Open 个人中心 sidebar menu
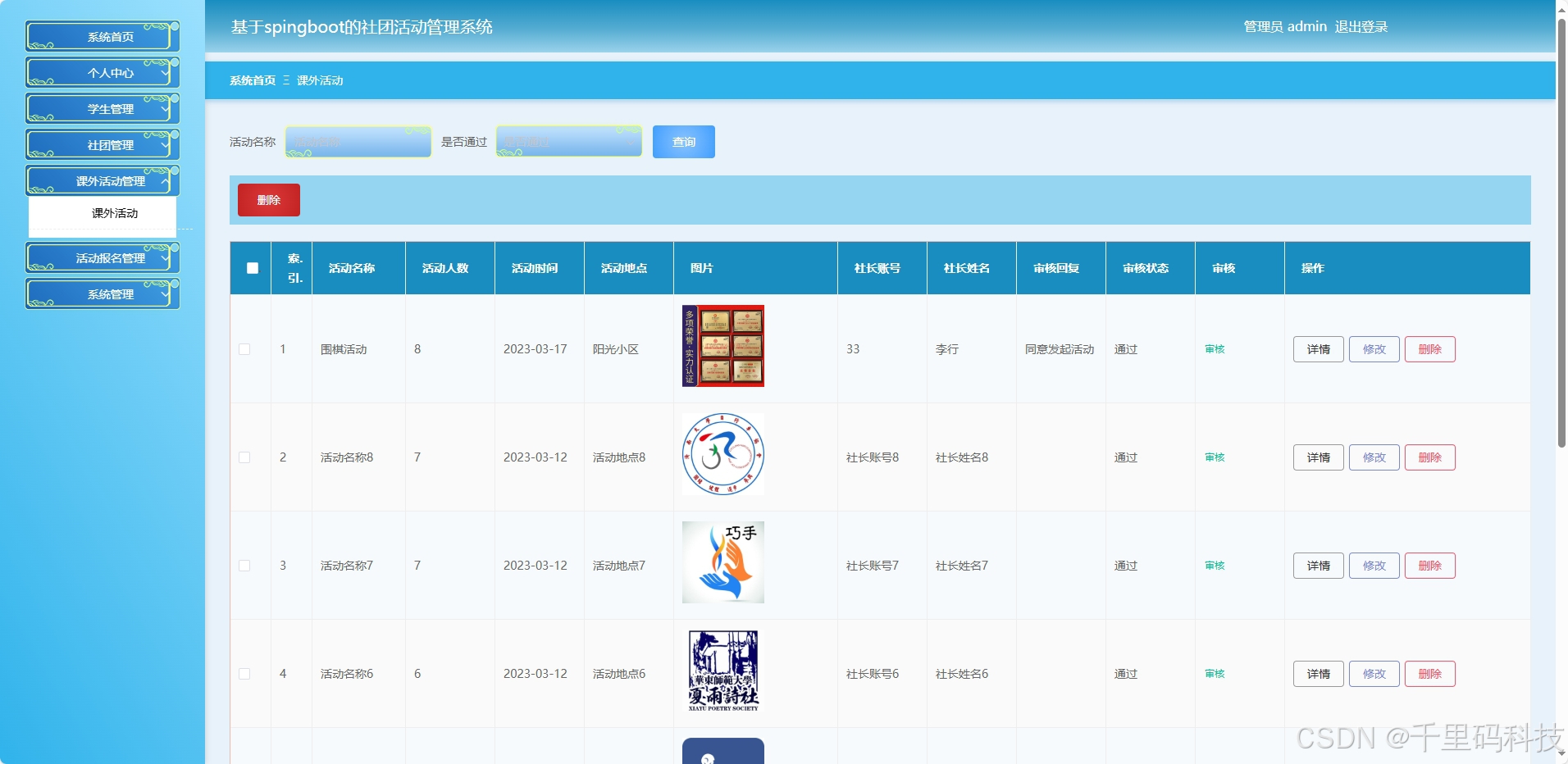Viewport: 1568px width, 764px height. tap(103, 73)
